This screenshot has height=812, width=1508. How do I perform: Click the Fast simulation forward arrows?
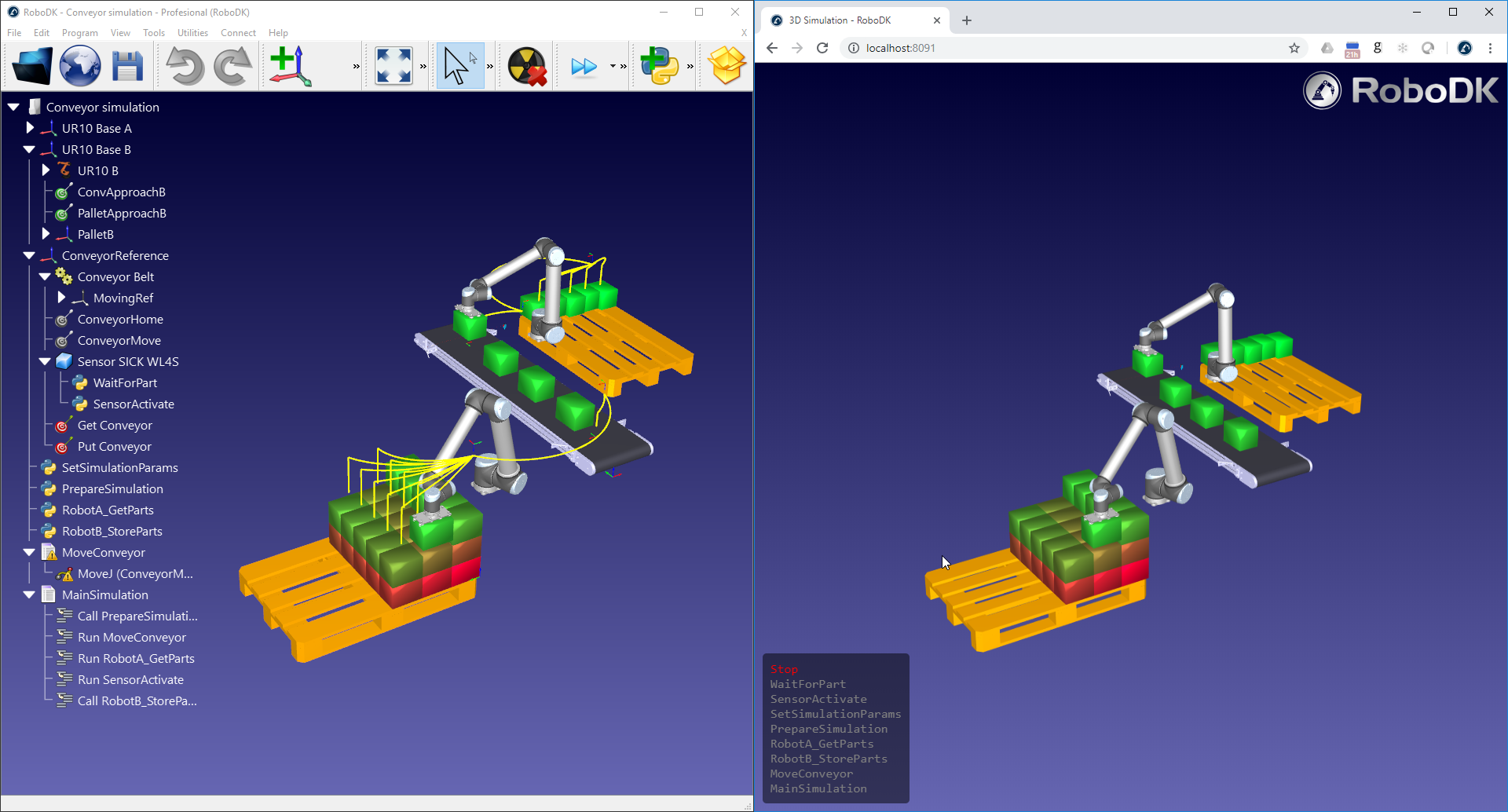tap(584, 66)
